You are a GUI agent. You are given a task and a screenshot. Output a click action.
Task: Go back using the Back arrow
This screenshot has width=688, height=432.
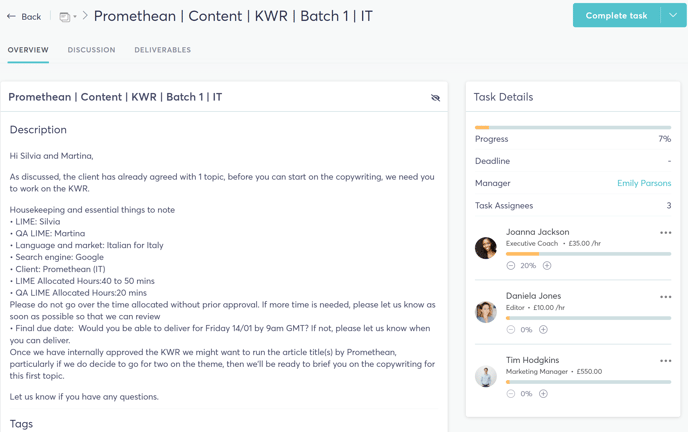24,17
